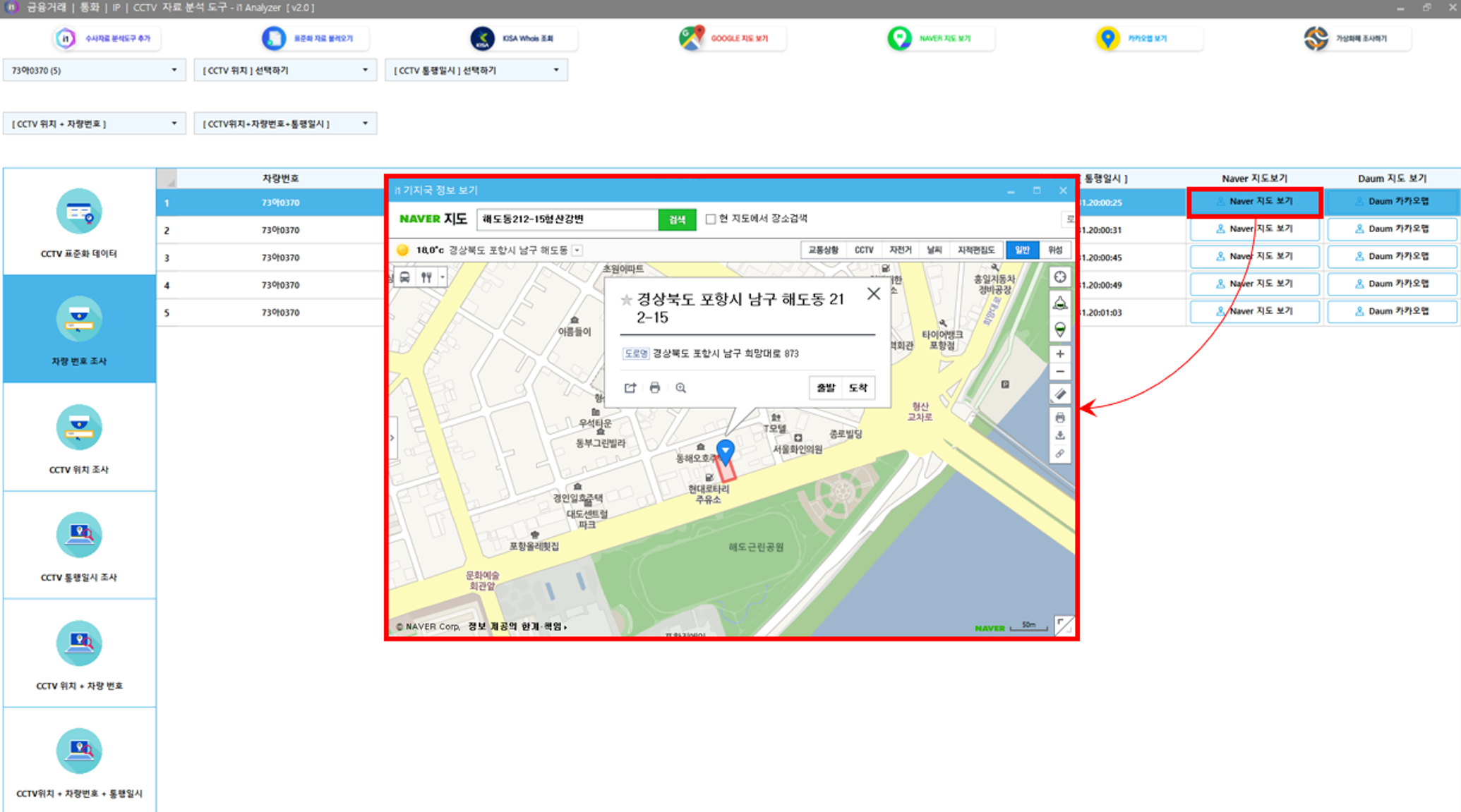Click Daum 카카오맵 button in row 1

pyautogui.click(x=1392, y=201)
